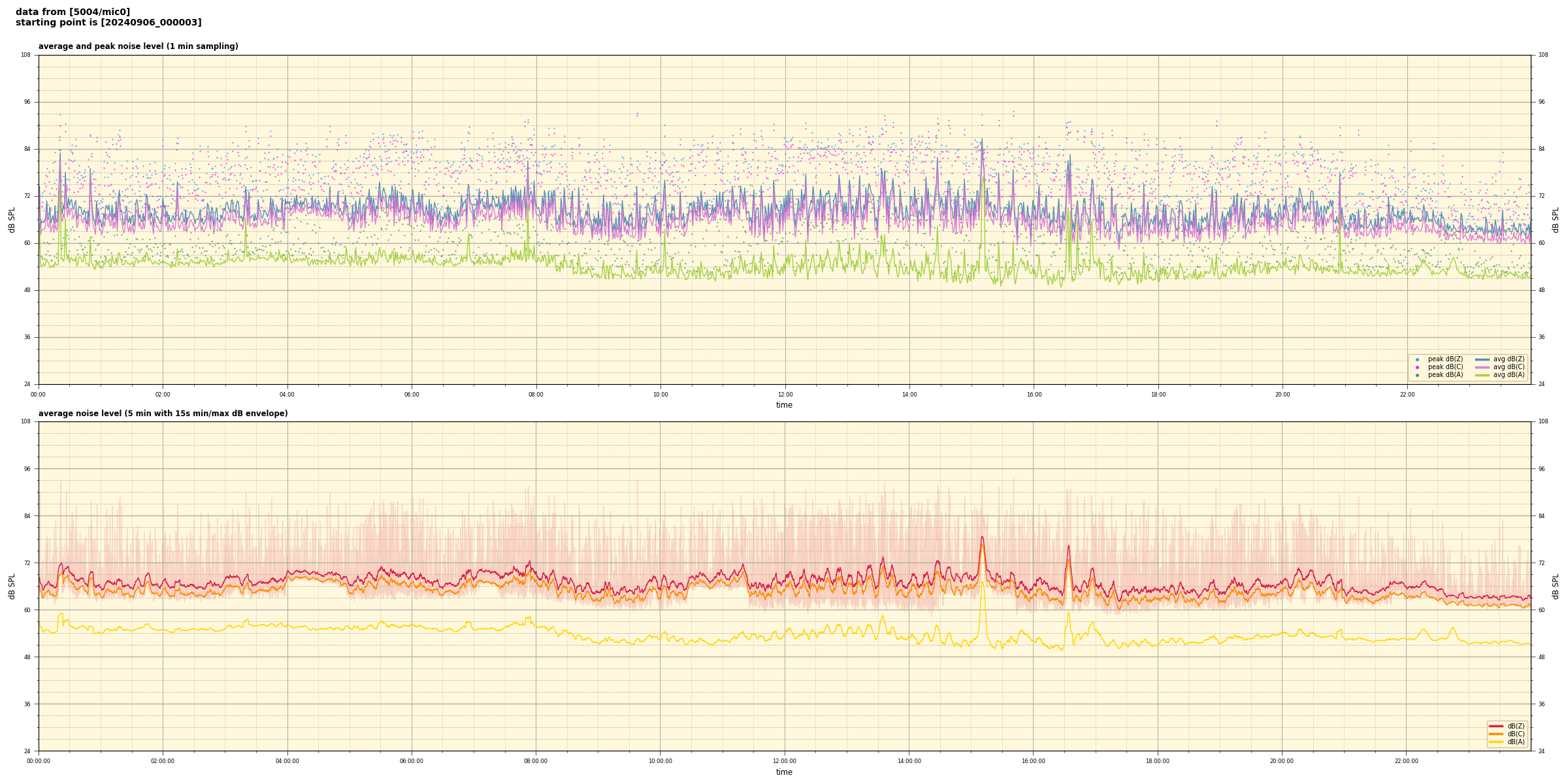Click the 'time' axis label under bottom chart

point(784,772)
